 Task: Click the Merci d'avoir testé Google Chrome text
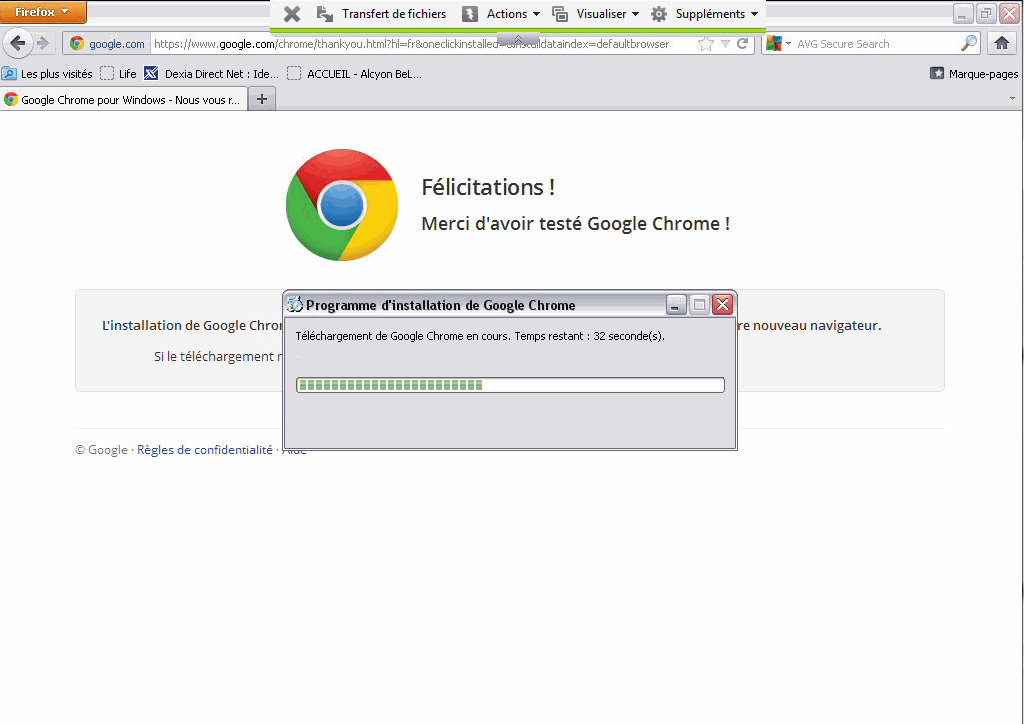(575, 224)
